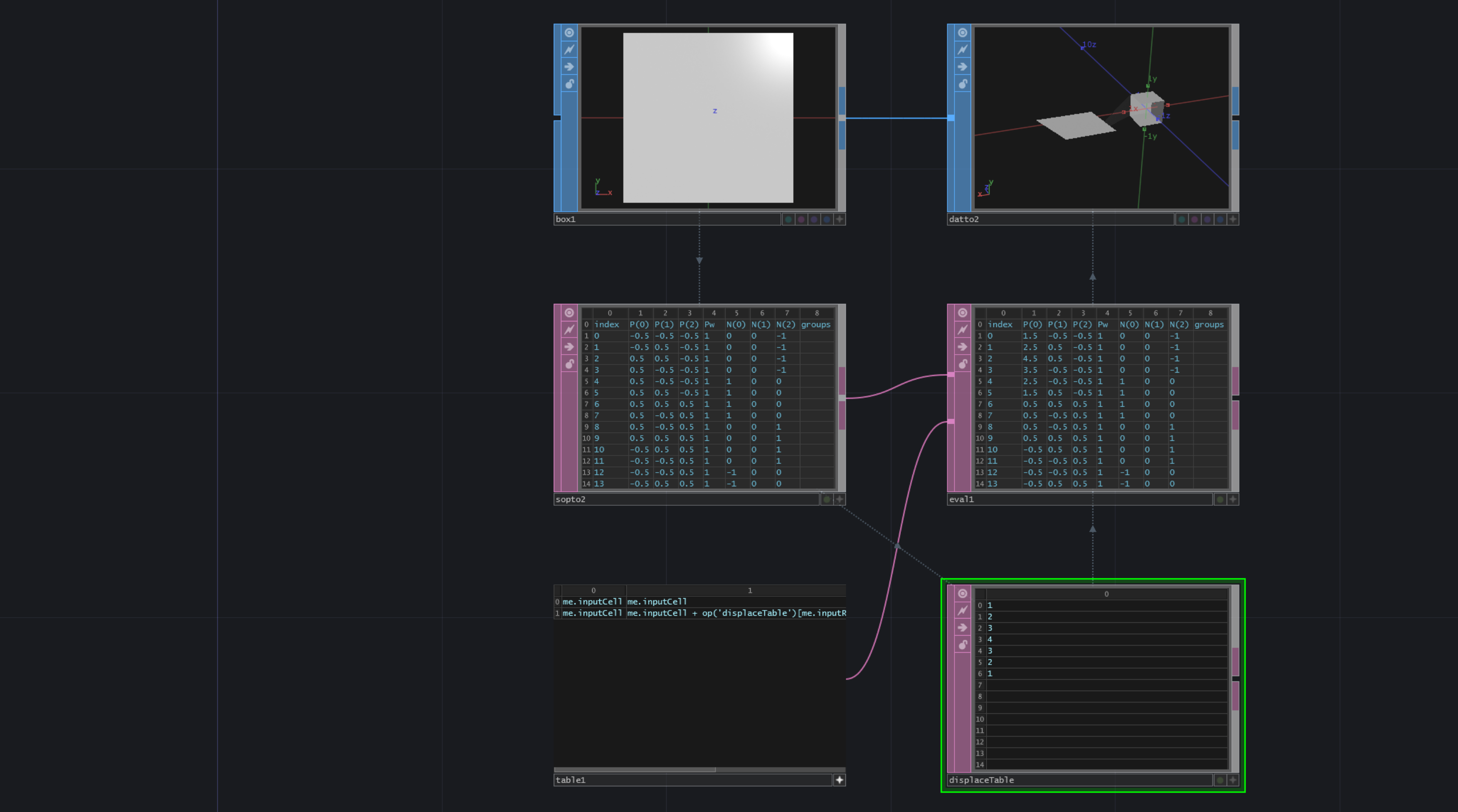1458x812 pixels.
Task: Toggle the Bypass arrow flag on displaceTable
Action: [x=962, y=628]
